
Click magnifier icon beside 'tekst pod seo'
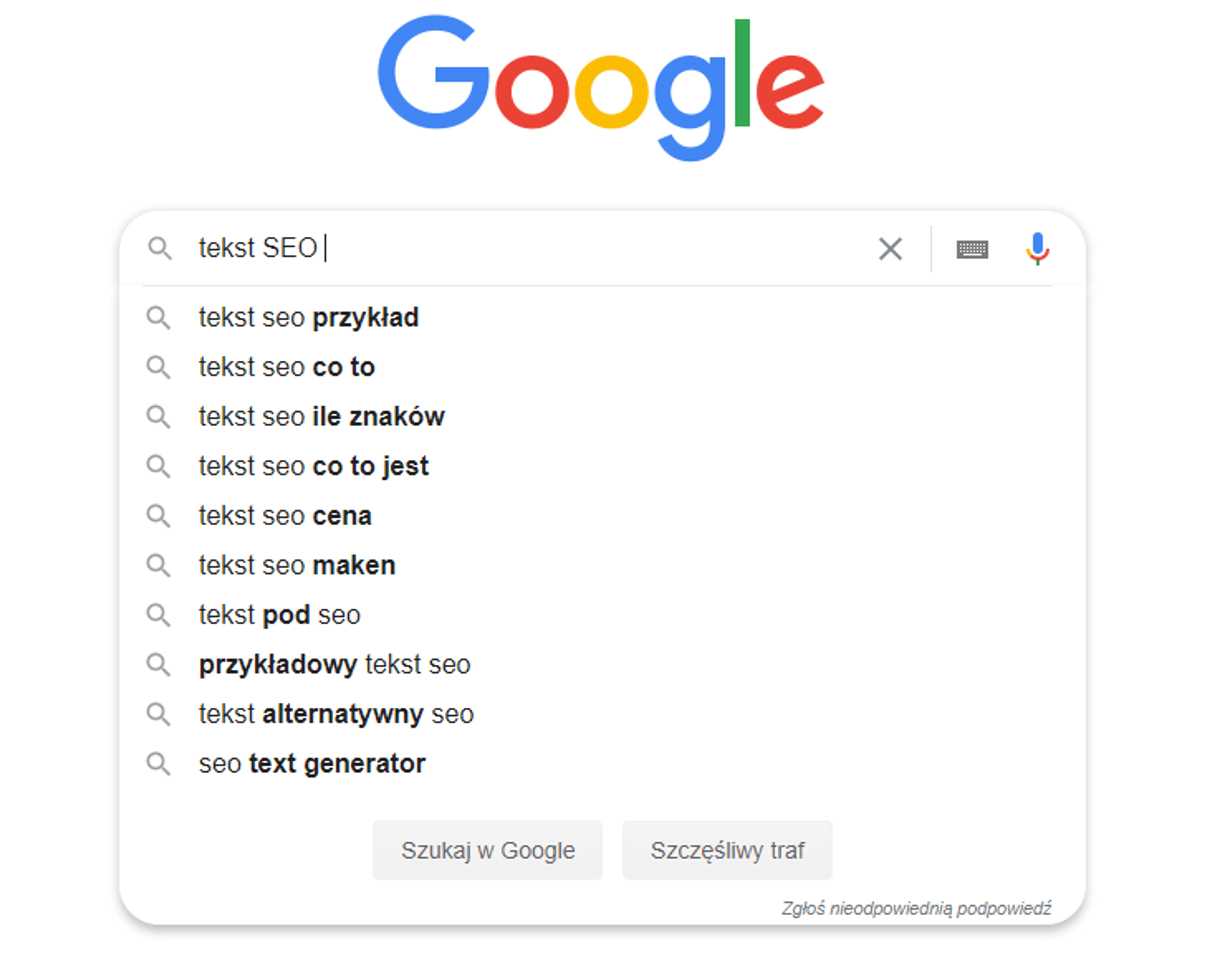point(158,615)
